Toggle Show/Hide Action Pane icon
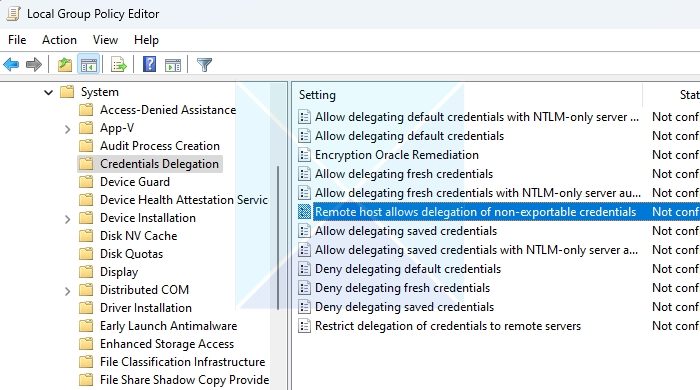 pos(173,65)
